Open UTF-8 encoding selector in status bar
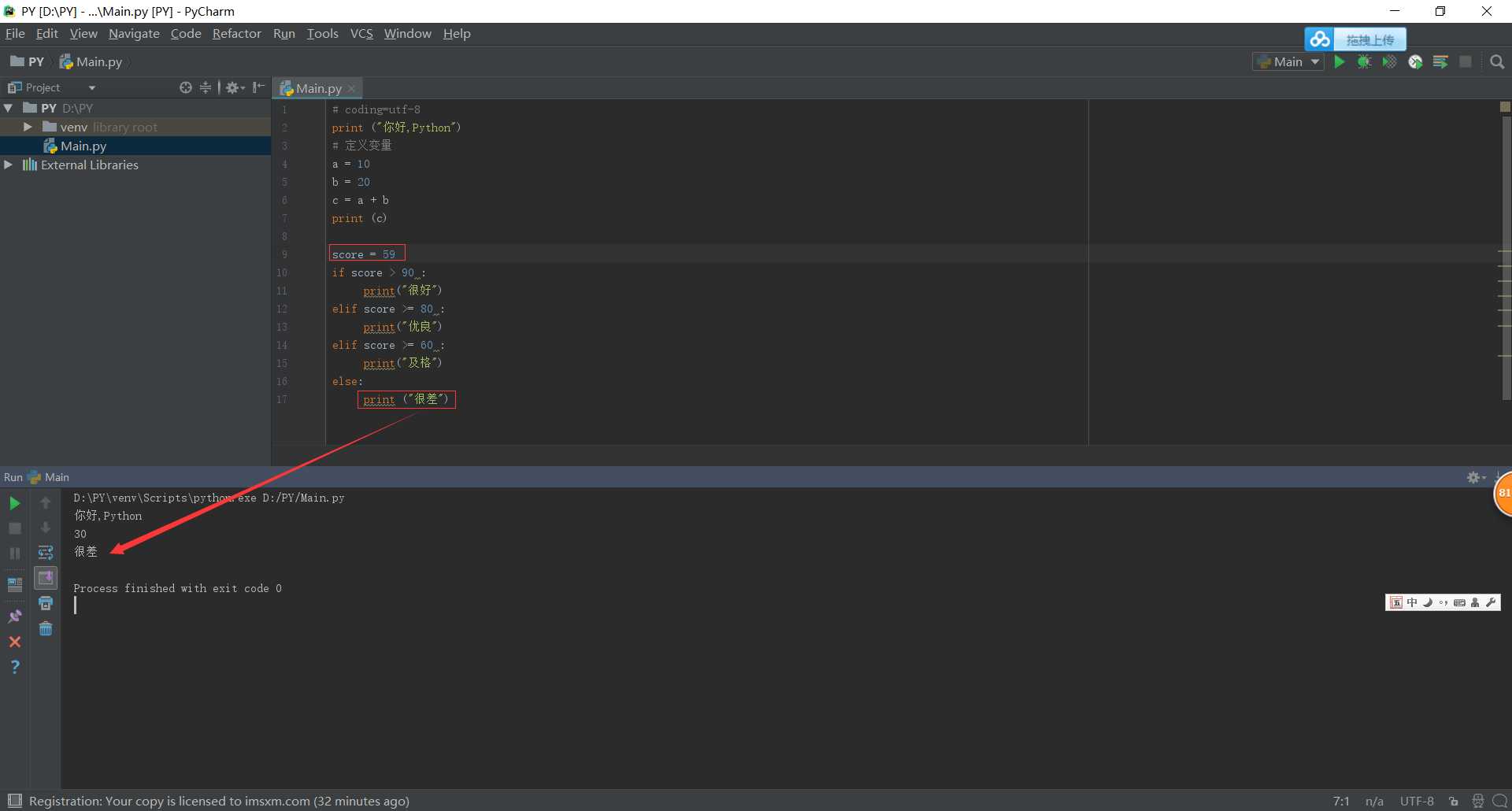This screenshot has height=811, width=1512. pyautogui.click(x=1417, y=801)
